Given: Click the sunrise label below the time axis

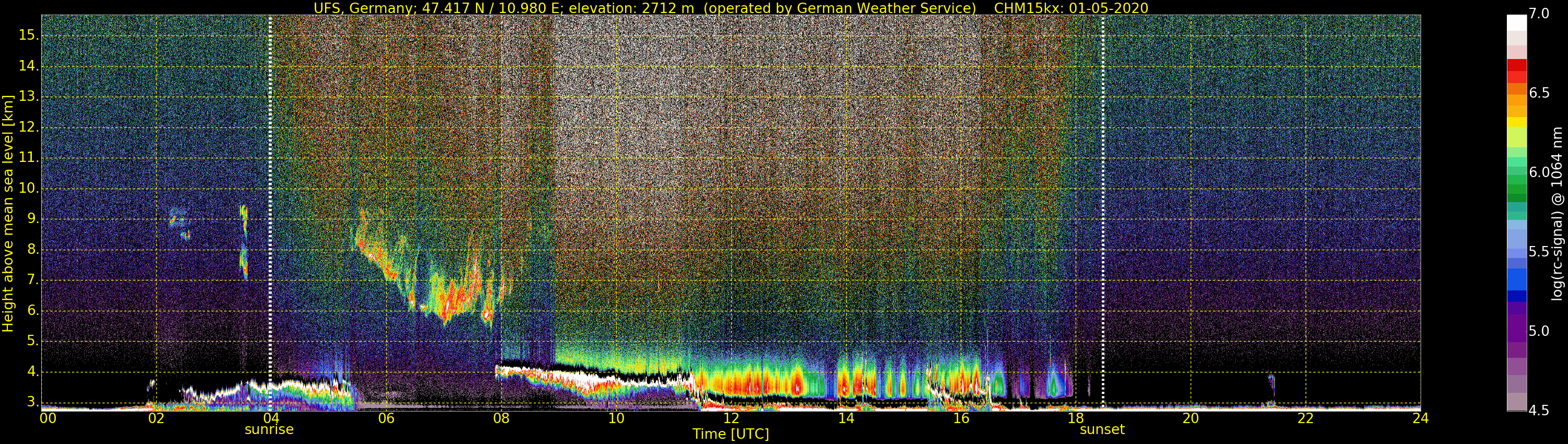Looking at the screenshot, I should click(x=269, y=429).
